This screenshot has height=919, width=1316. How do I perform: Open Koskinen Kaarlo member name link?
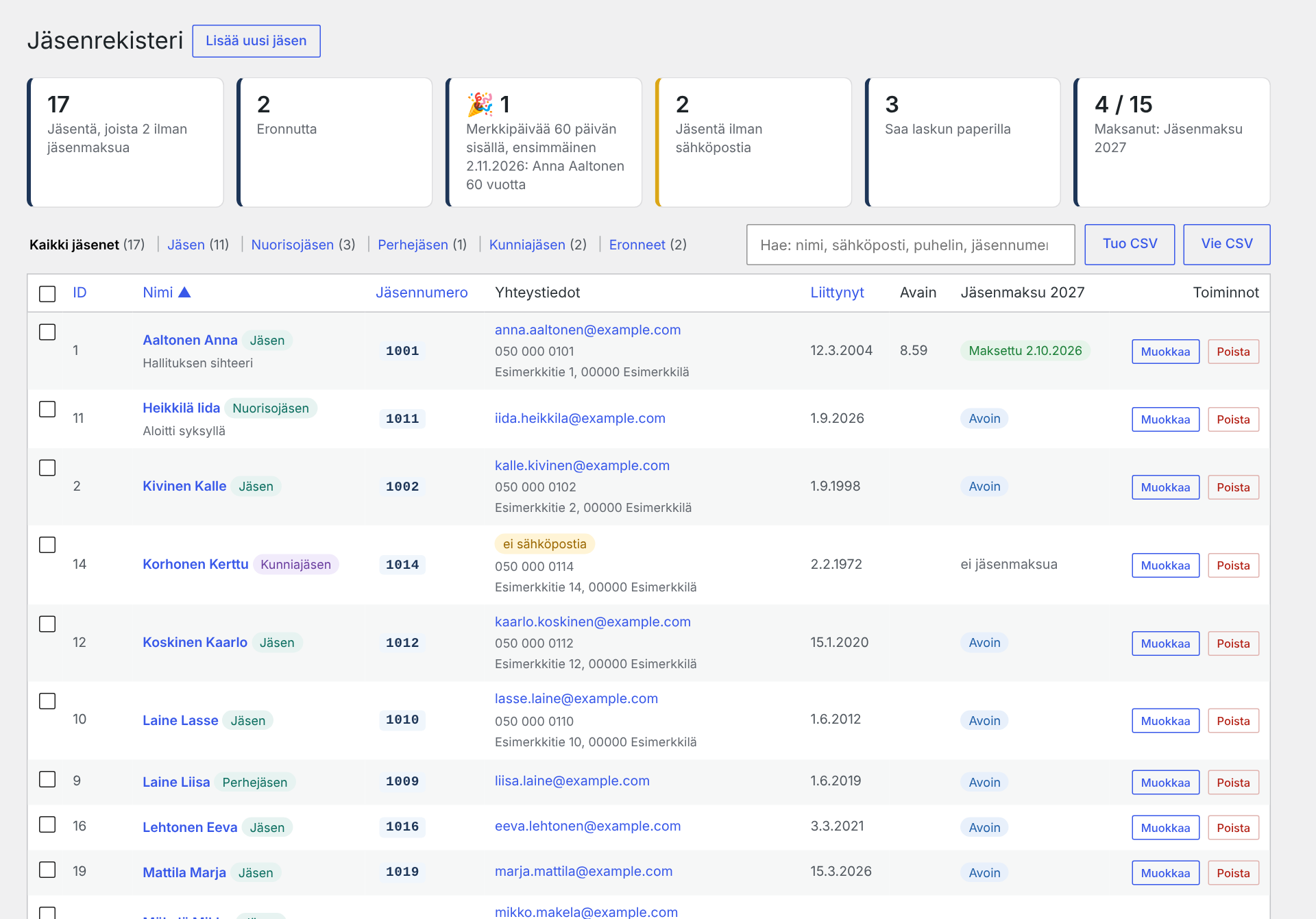pyautogui.click(x=195, y=642)
